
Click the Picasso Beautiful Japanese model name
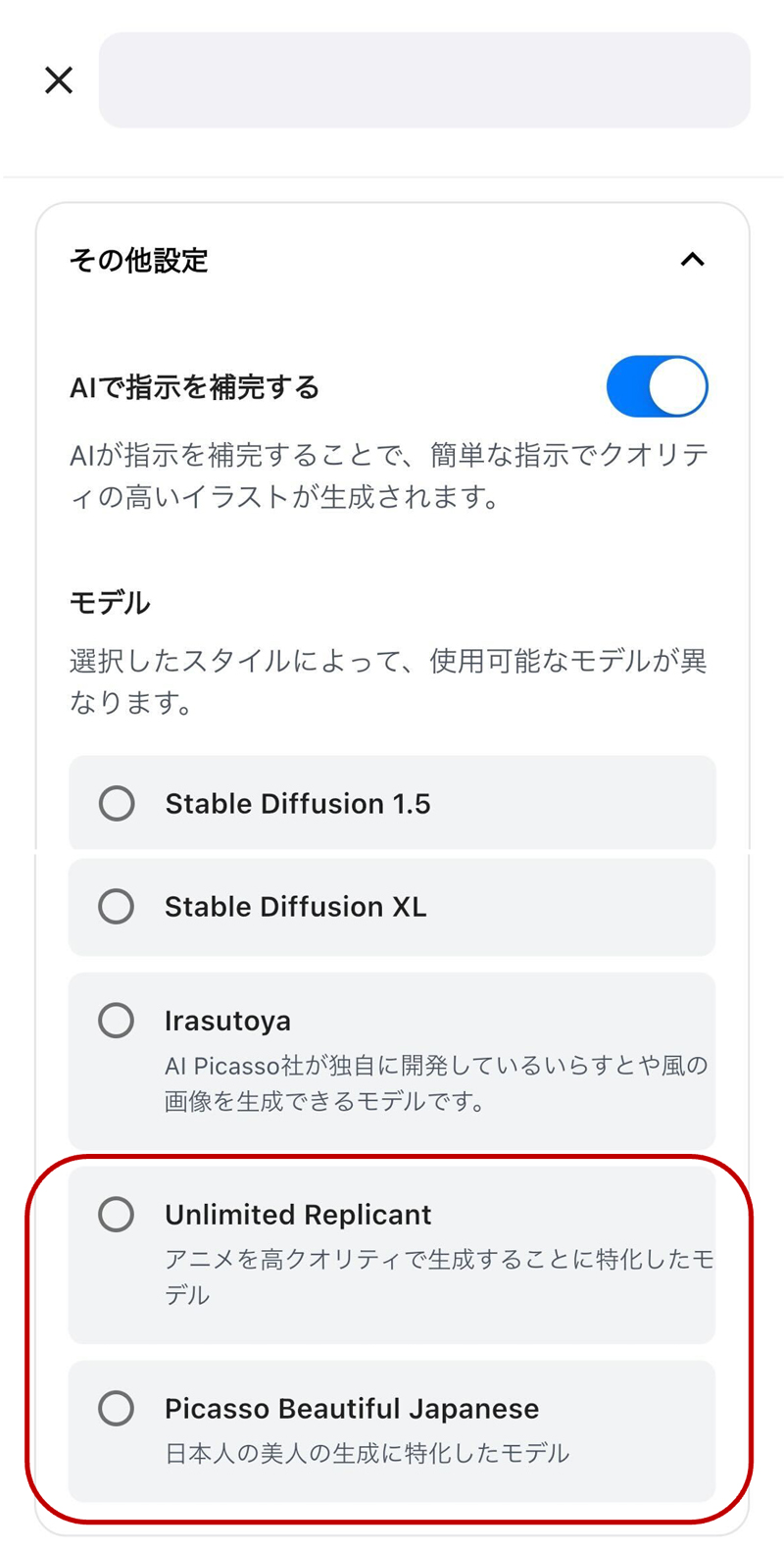pos(352,1409)
